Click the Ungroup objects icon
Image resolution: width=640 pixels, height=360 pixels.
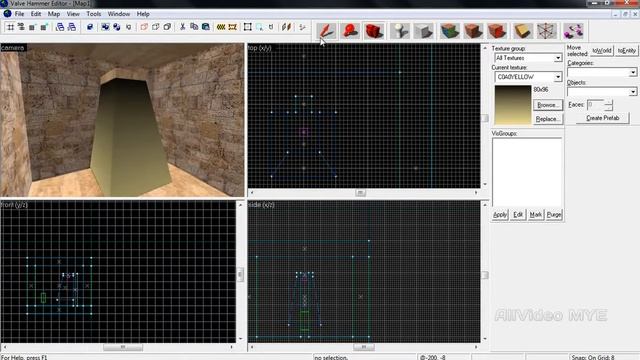tap(117, 27)
